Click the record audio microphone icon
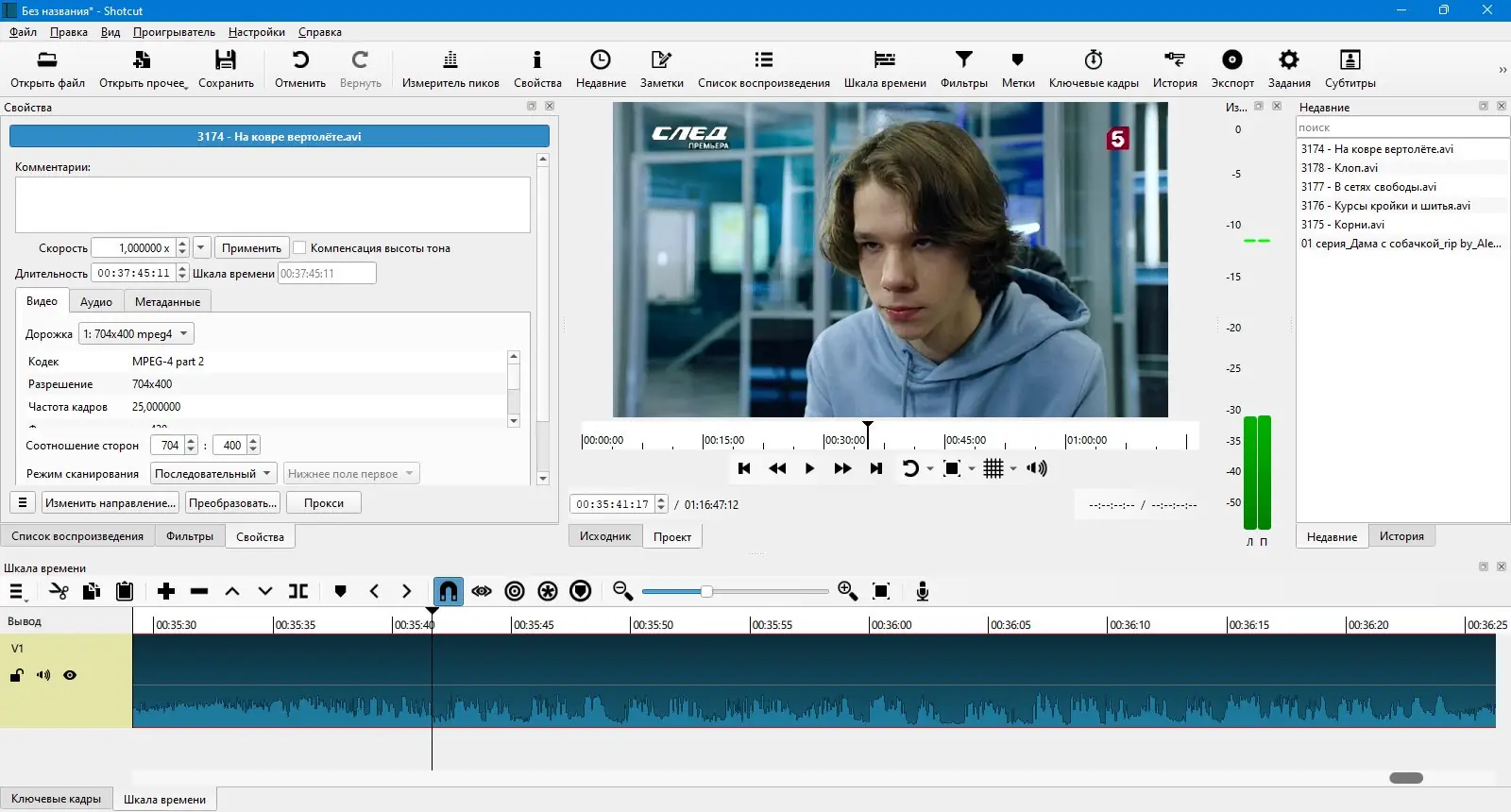Image resolution: width=1511 pixels, height=812 pixels. click(923, 591)
